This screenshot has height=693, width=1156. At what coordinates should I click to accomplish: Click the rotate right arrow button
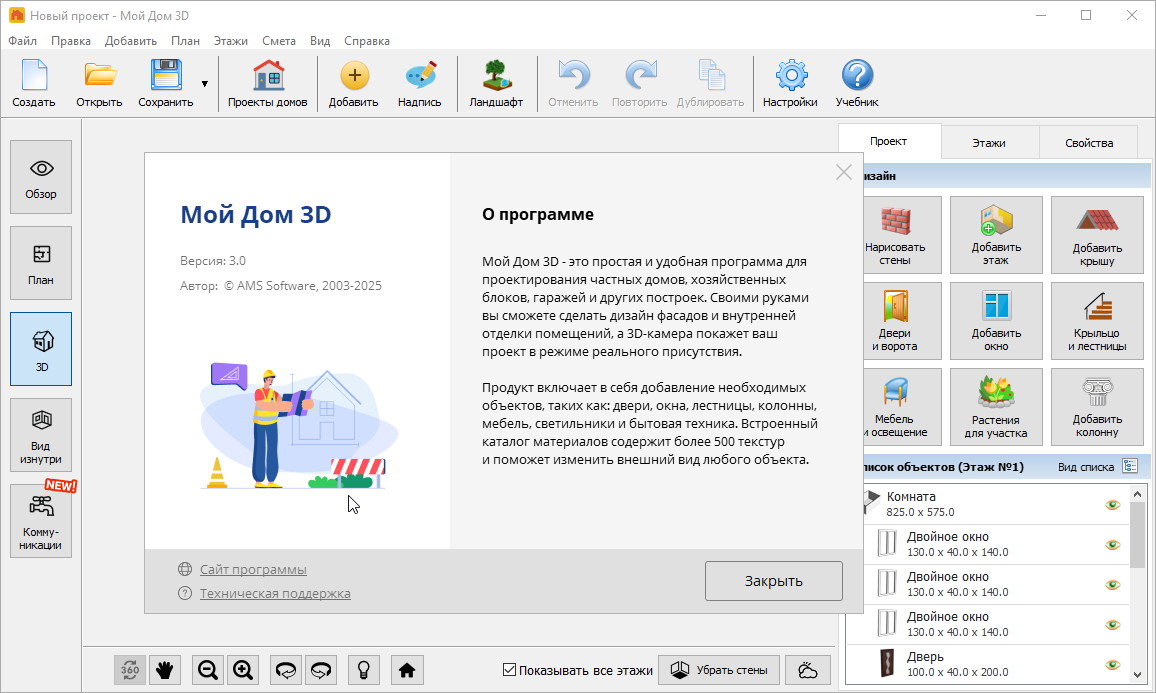point(321,670)
